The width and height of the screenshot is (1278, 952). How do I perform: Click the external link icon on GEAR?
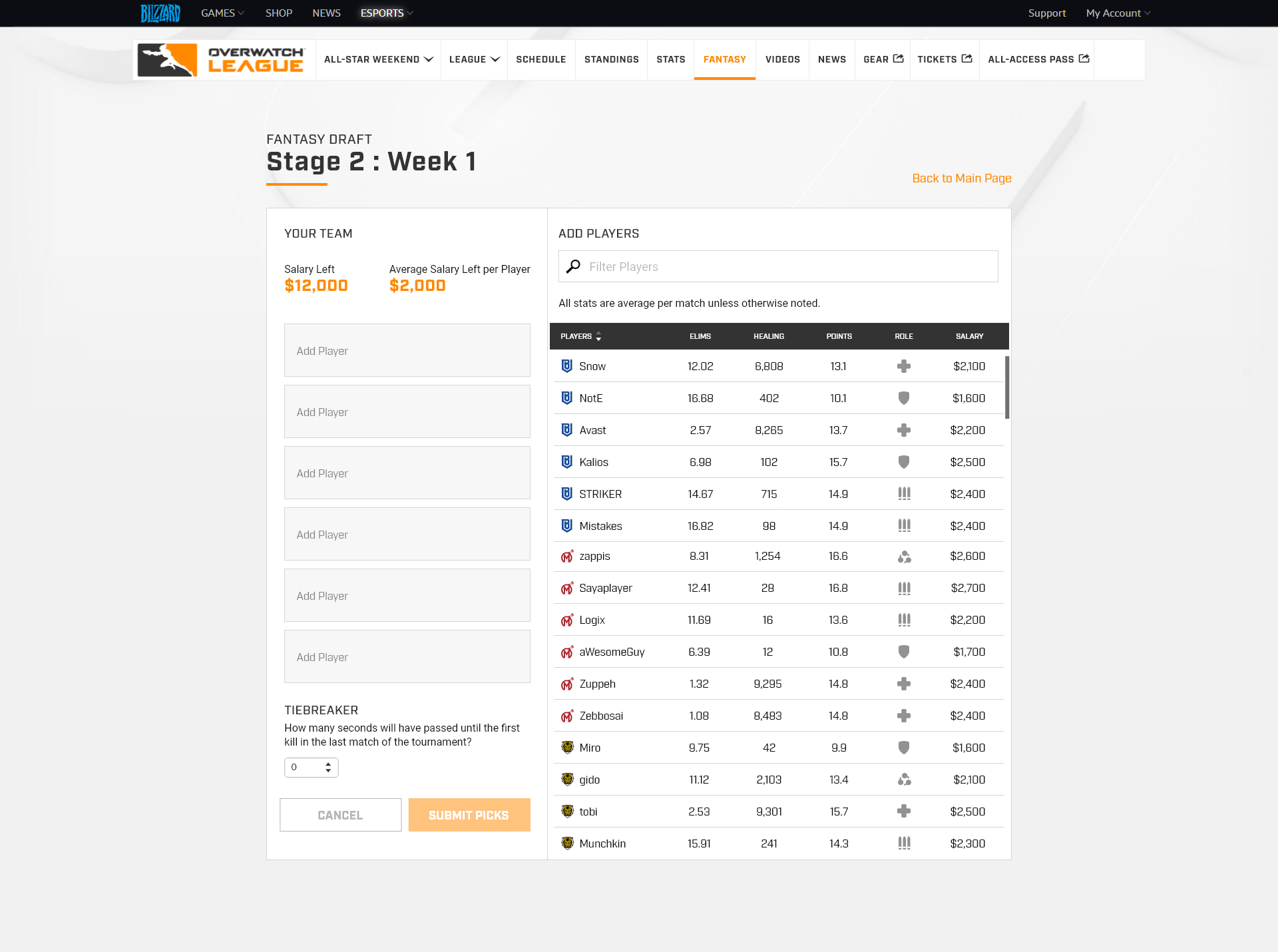click(x=898, y=59)
